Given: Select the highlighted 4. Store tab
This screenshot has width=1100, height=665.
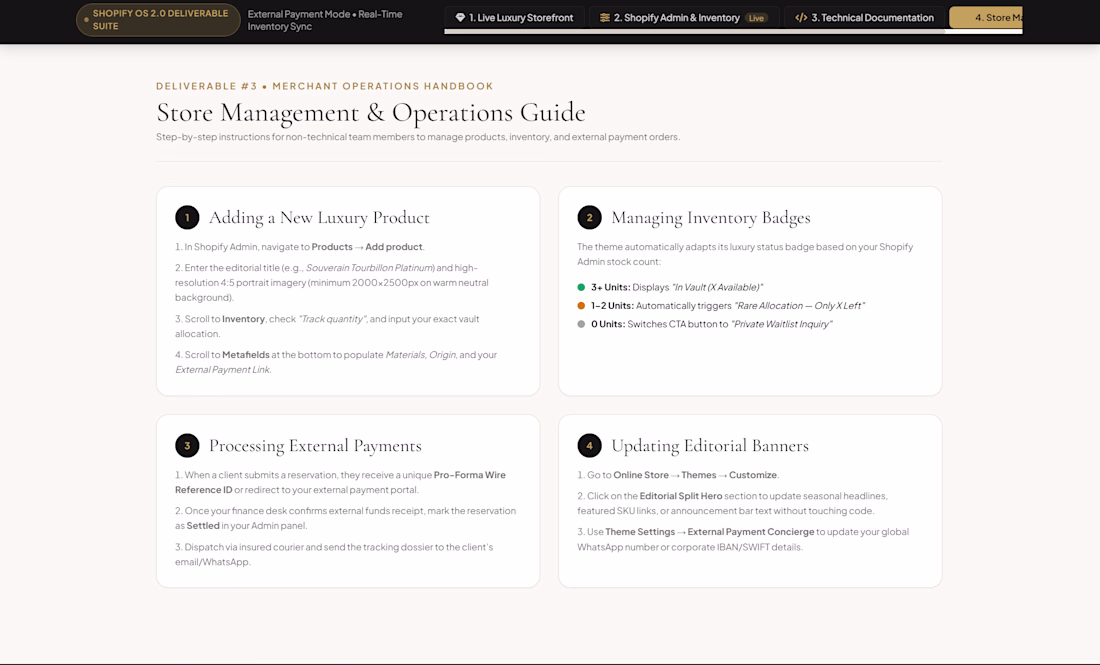Looking at the screenshot, I should point(986,18).
